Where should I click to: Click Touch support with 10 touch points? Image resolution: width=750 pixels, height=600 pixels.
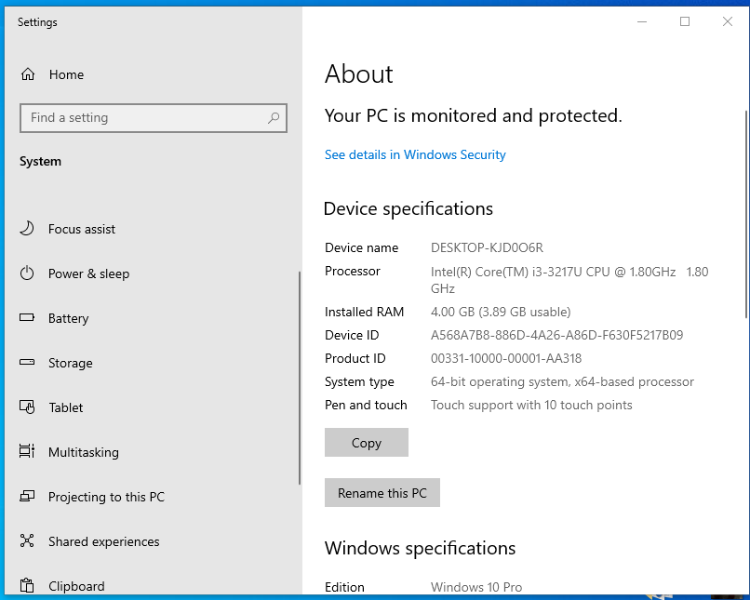coord(531,405)
